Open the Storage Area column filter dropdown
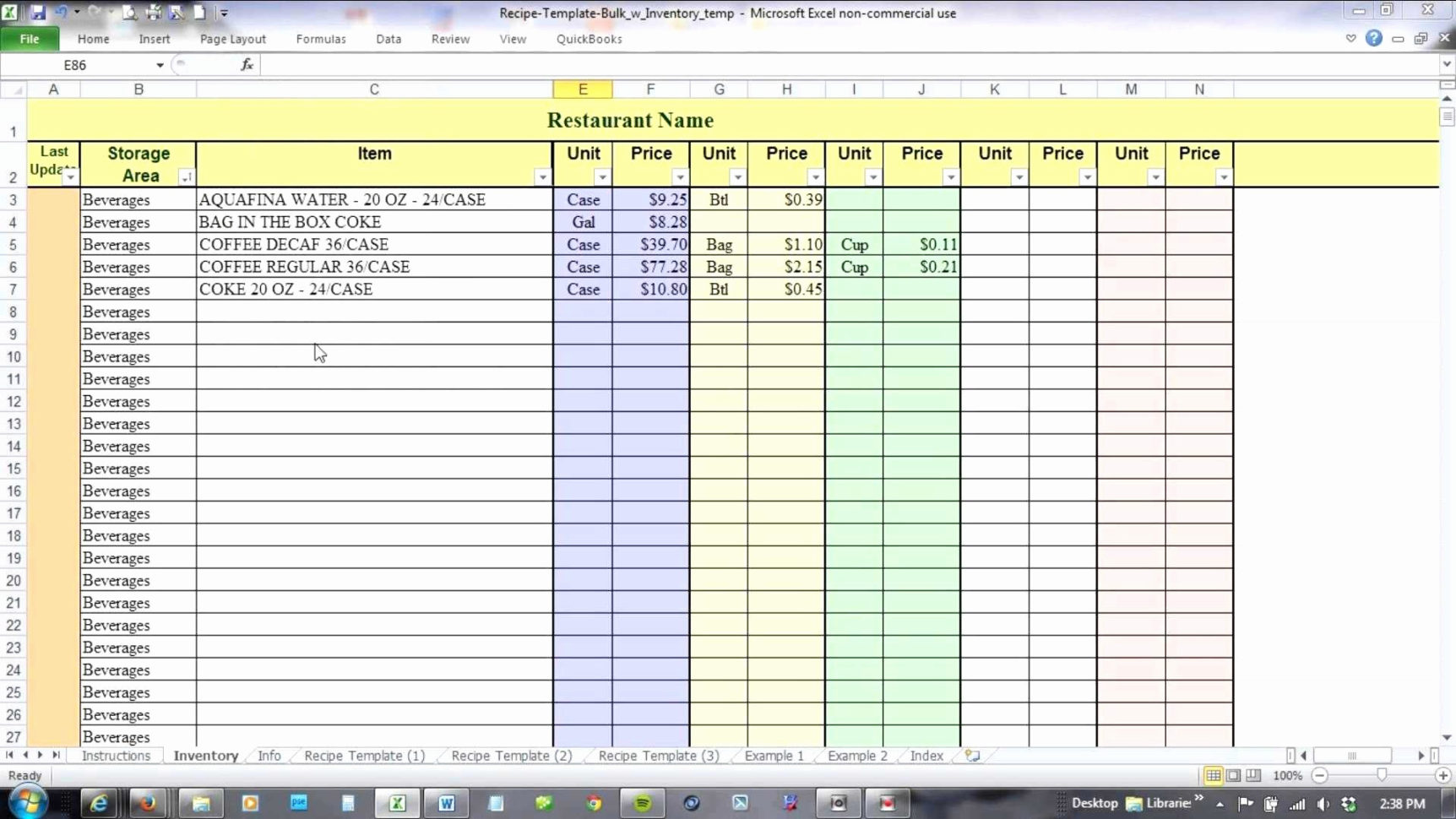Image resolution: width=1456 pixels, height=819 pixels. pyautogui.click(x=187, y=177)
